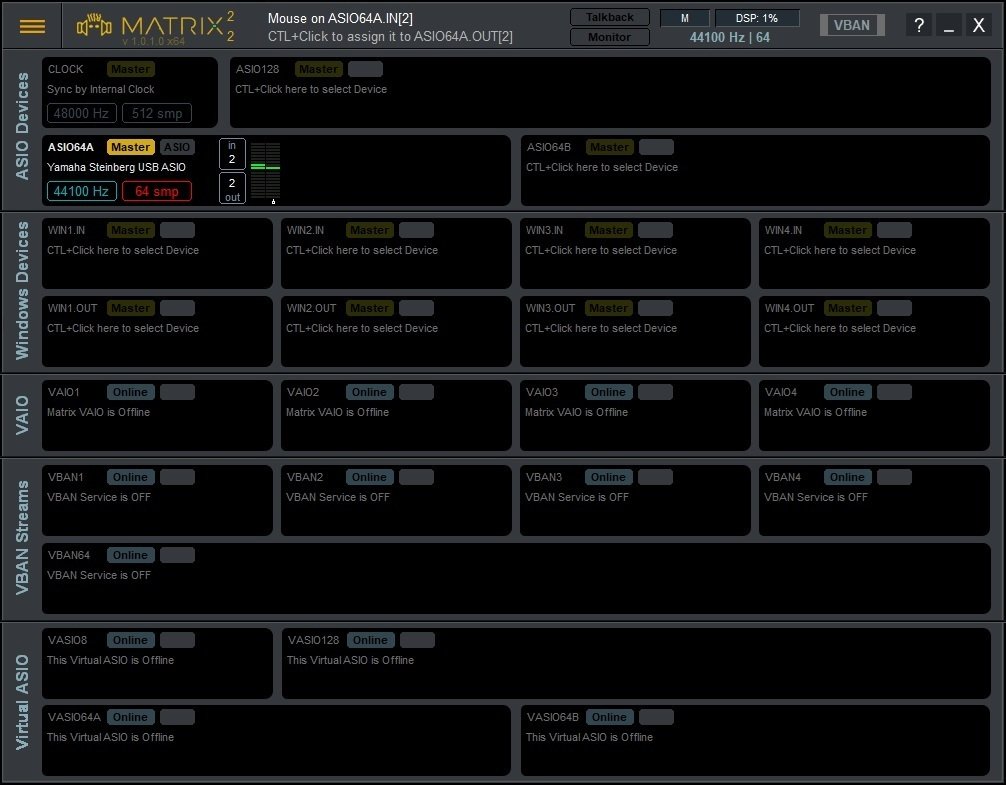Click the VAIO section label
Image resolution: width=1006 pixels, height=785 pixels.
(x=22, y=415)
